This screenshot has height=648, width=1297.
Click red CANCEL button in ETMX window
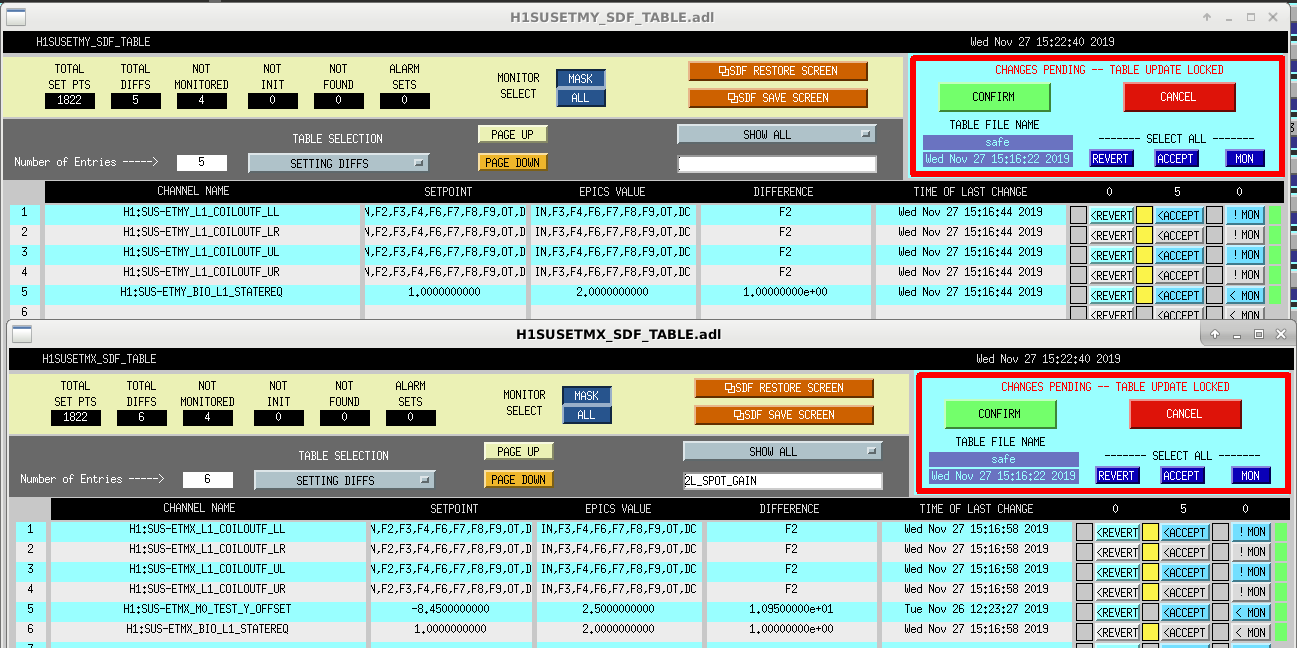tap(1185, 414)
